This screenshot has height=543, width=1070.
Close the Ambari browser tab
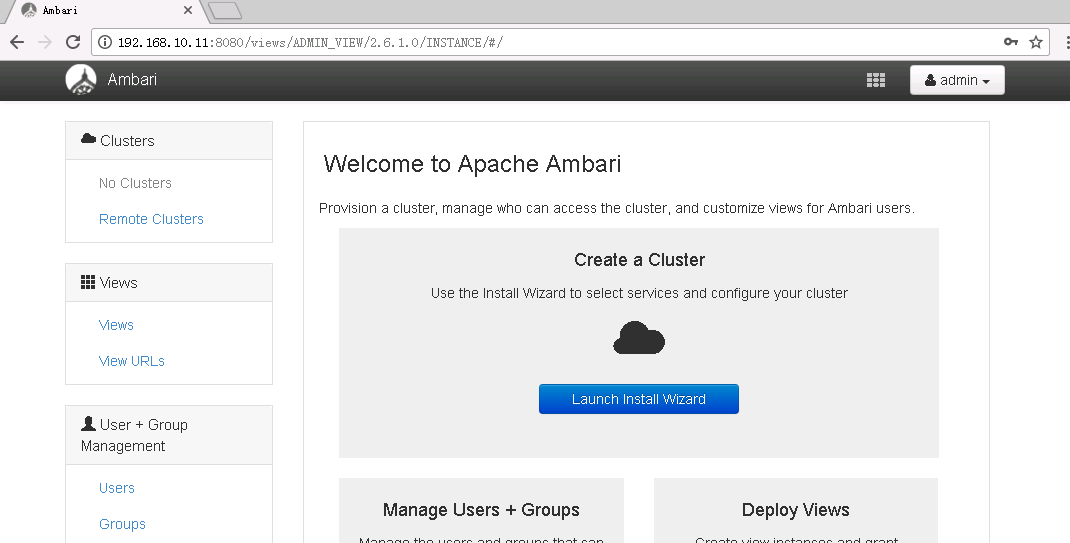188,10
